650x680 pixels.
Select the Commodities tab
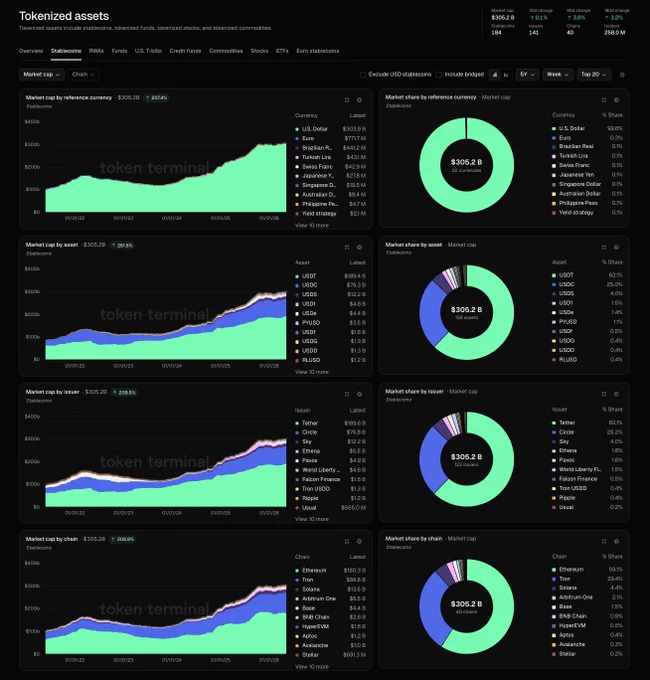pyautogui.click(x=225, y=51)
